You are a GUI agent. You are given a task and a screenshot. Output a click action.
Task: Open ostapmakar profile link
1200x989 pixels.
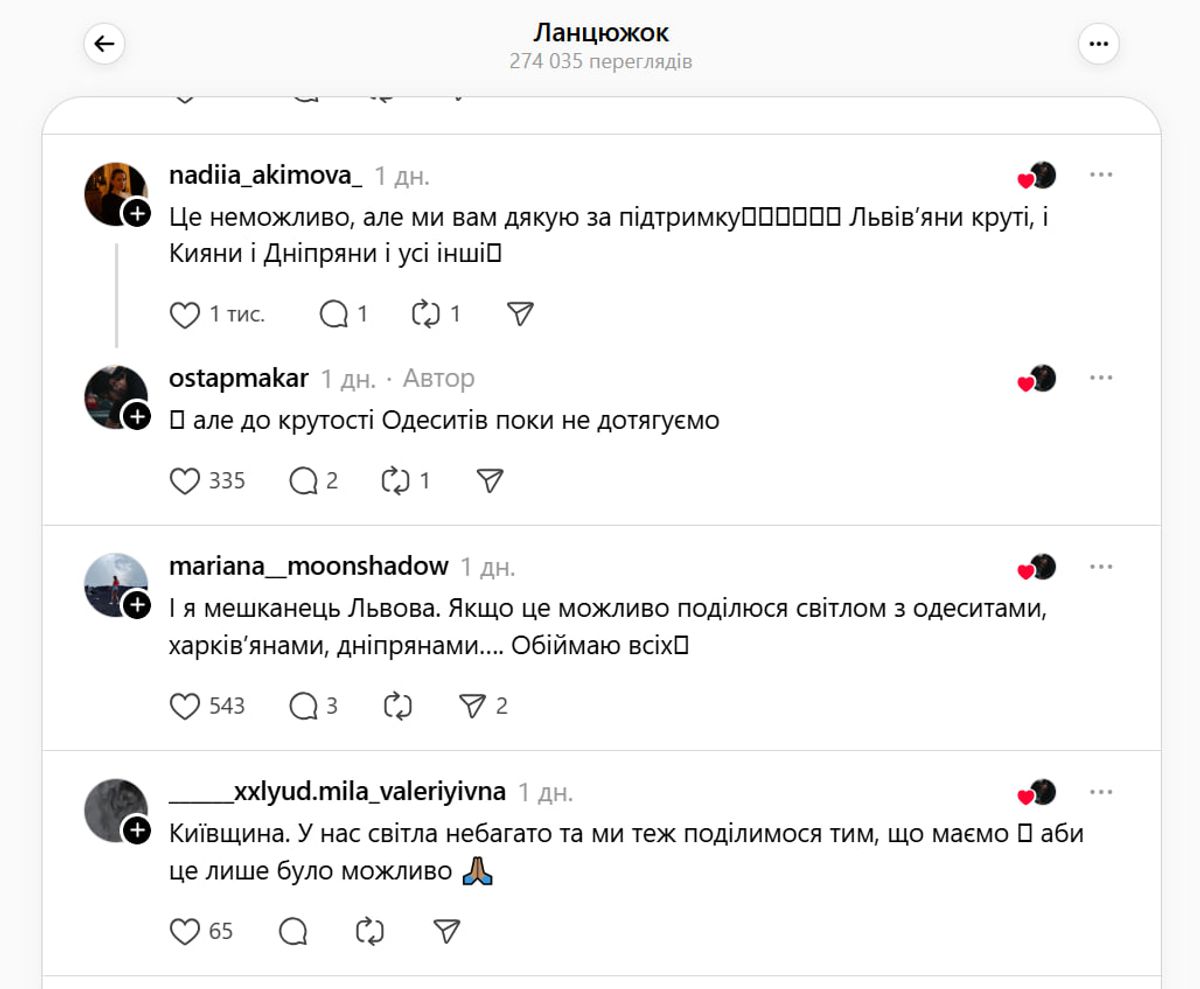[239, 378]
